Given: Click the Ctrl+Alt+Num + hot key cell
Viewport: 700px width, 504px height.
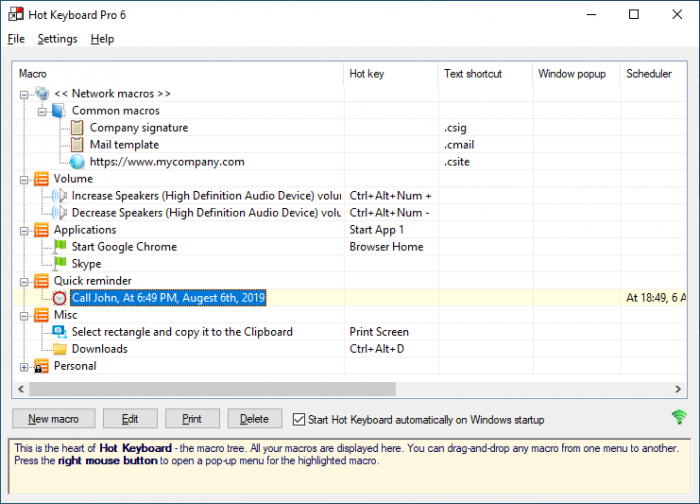Looking at the screenshot, I should tap(391, 196).
